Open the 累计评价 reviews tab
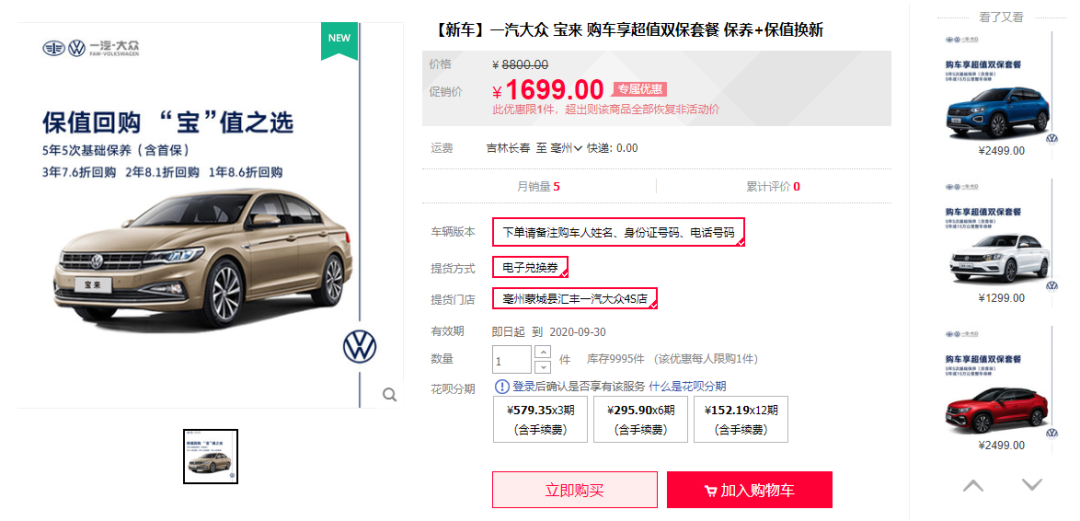The height and width of the screenshot is (521, 1080). tap(773, 186)
